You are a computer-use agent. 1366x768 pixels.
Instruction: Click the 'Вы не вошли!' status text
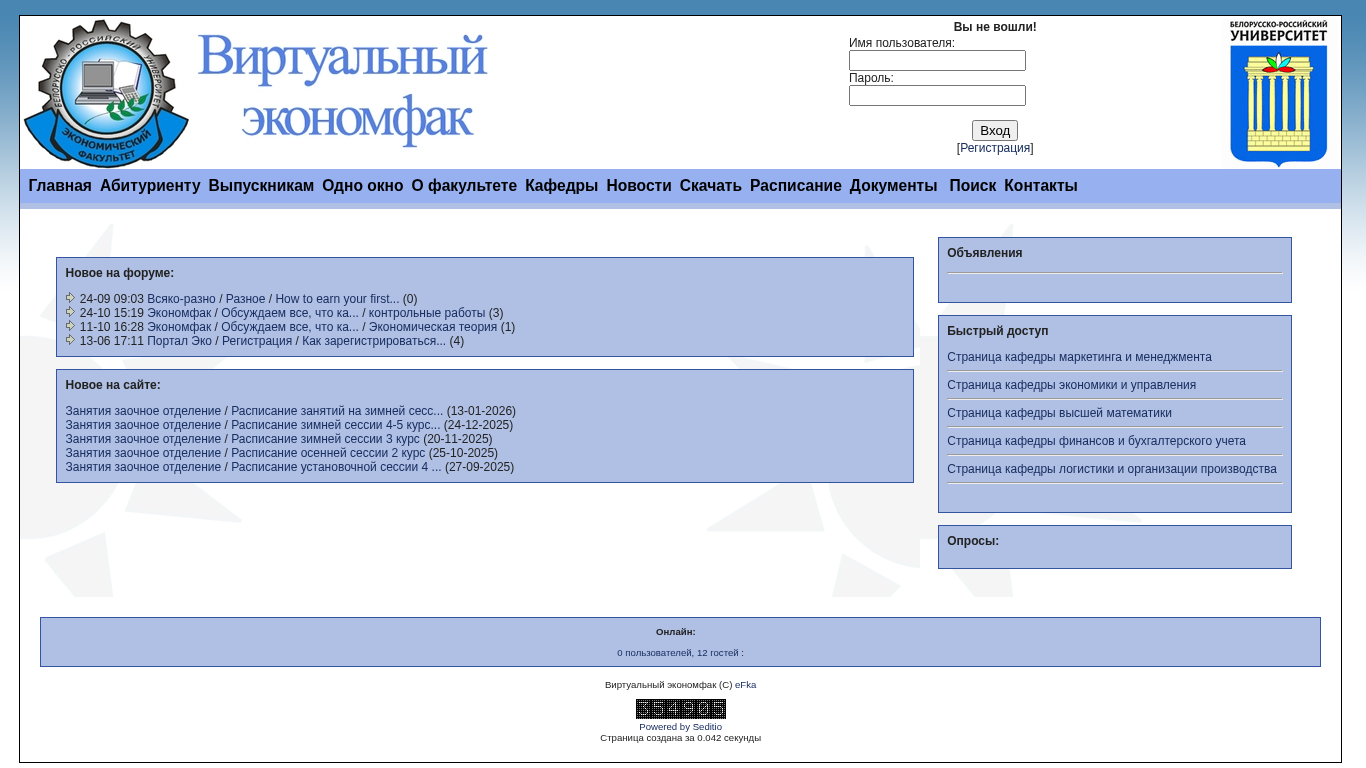click(995, 27)
